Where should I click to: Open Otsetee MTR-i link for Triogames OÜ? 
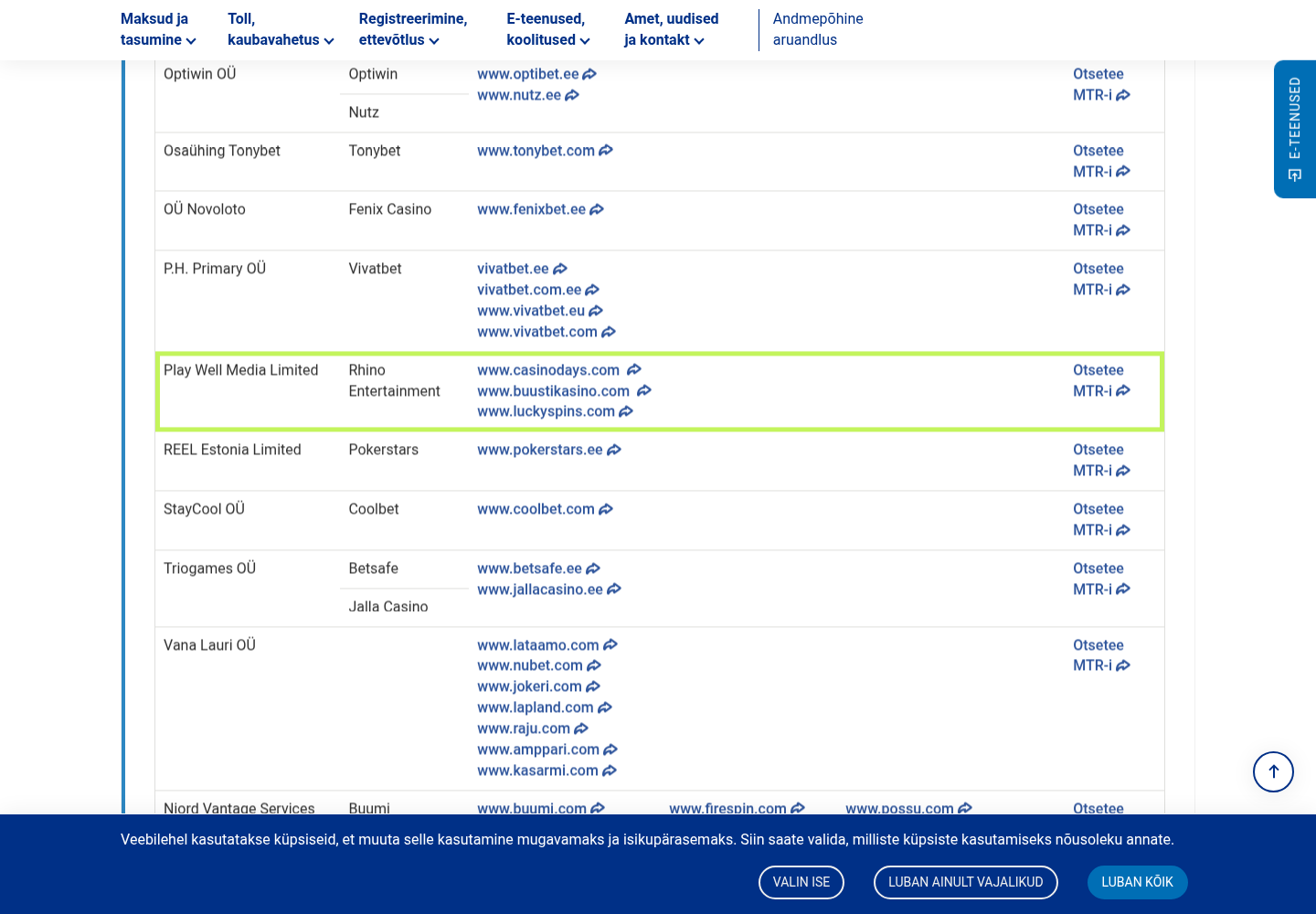[1101, 579]
